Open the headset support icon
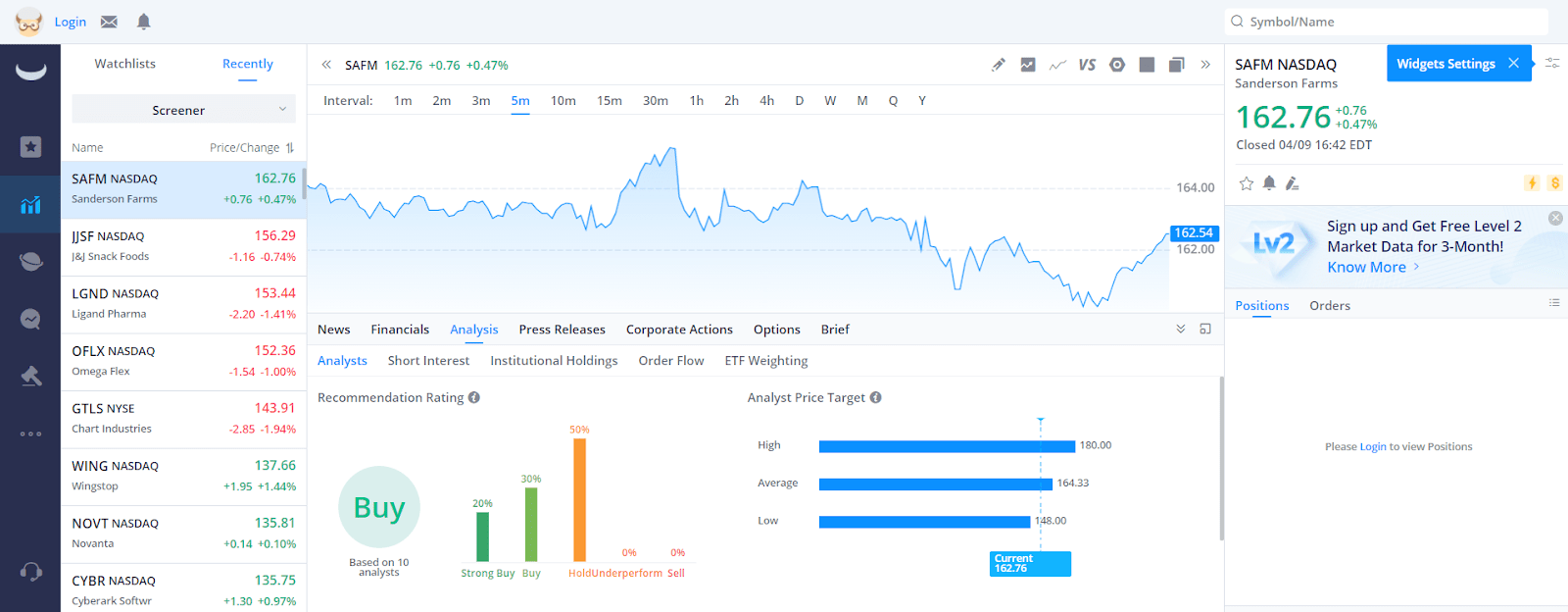This screenshot has height=612, width=1568. pyautogui.click(x=30, y=572)
